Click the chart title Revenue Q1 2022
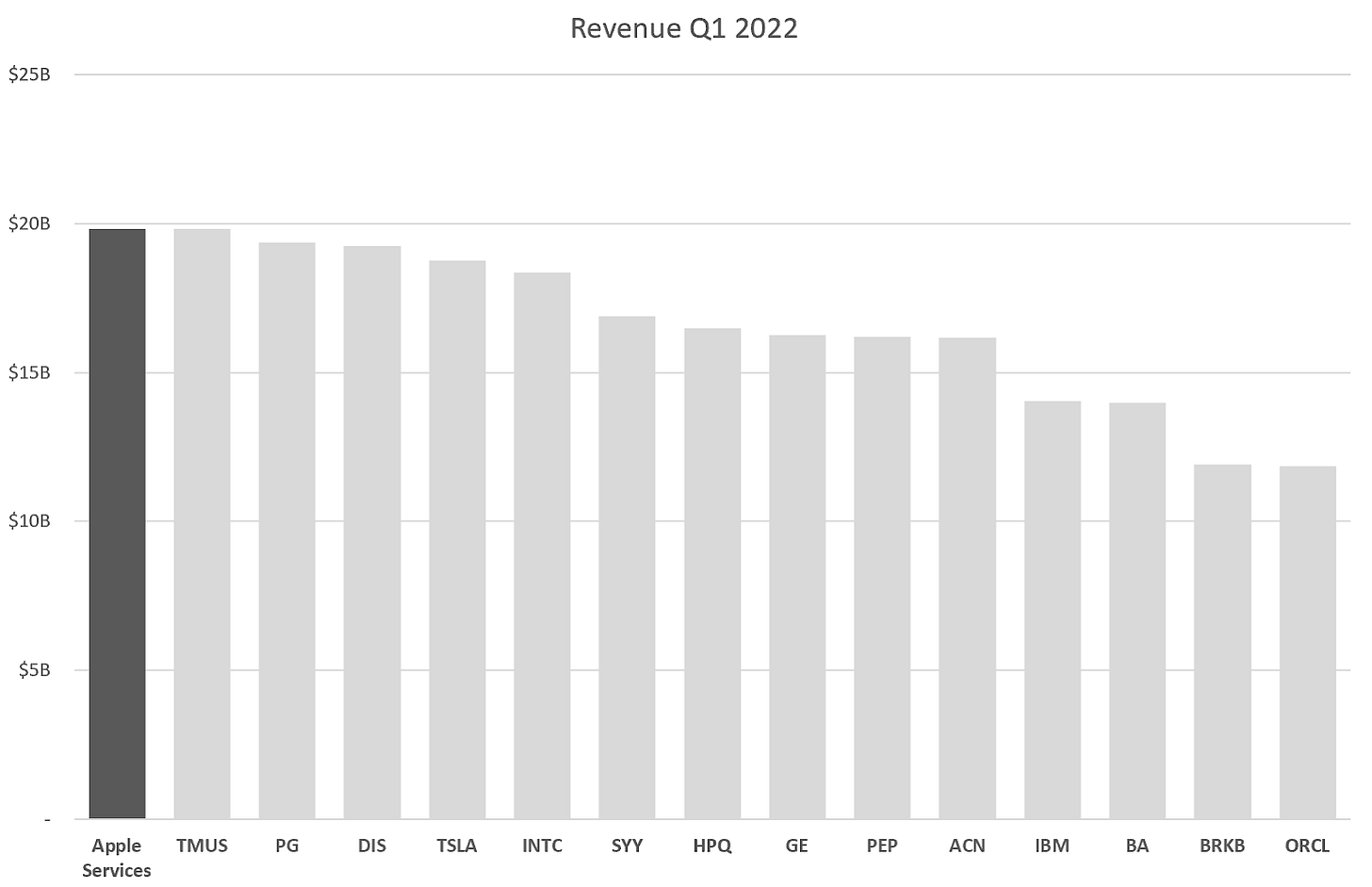This screenshot has width=1372, height=887. pyautogui.click(x=684, y=28)
